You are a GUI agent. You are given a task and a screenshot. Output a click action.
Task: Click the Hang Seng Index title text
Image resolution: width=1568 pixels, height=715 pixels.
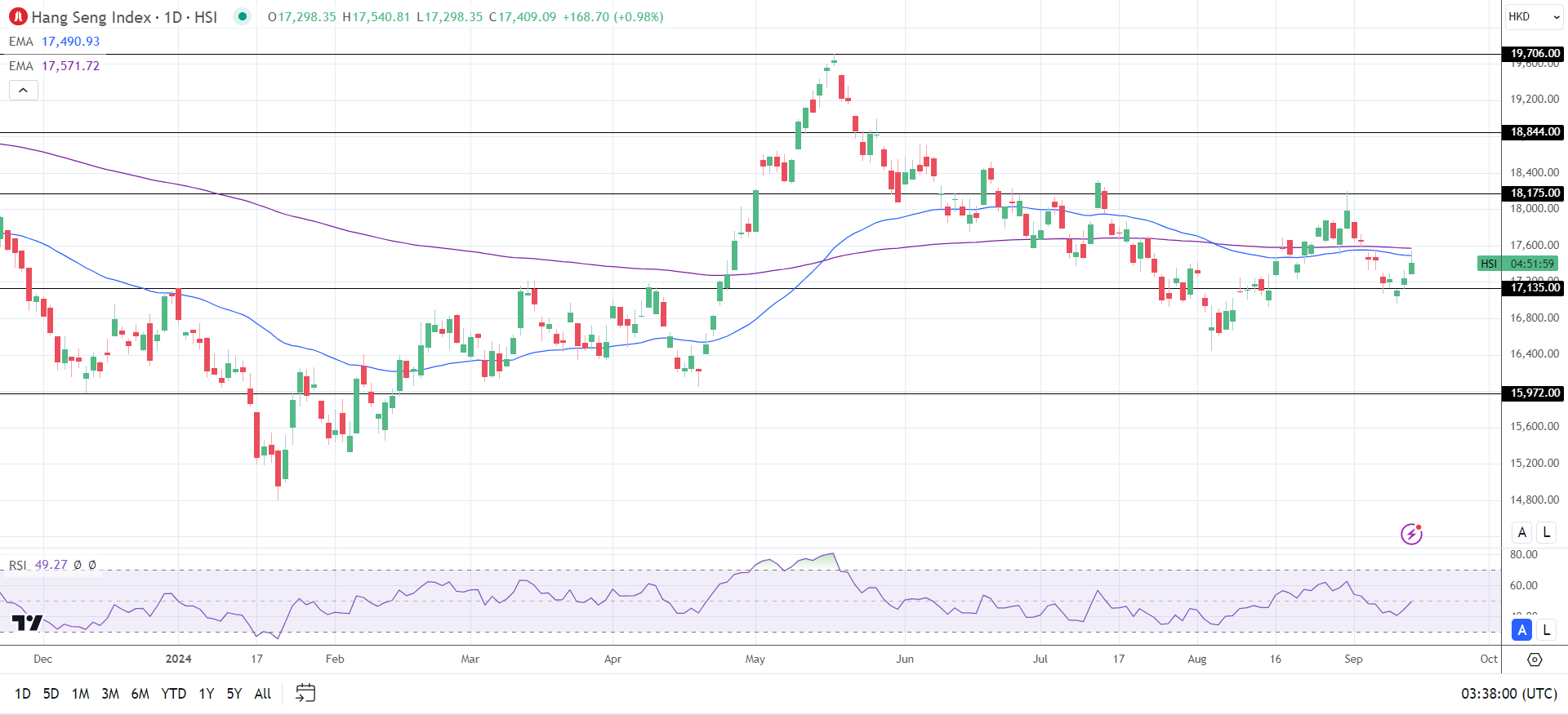[x=91, y=17]
